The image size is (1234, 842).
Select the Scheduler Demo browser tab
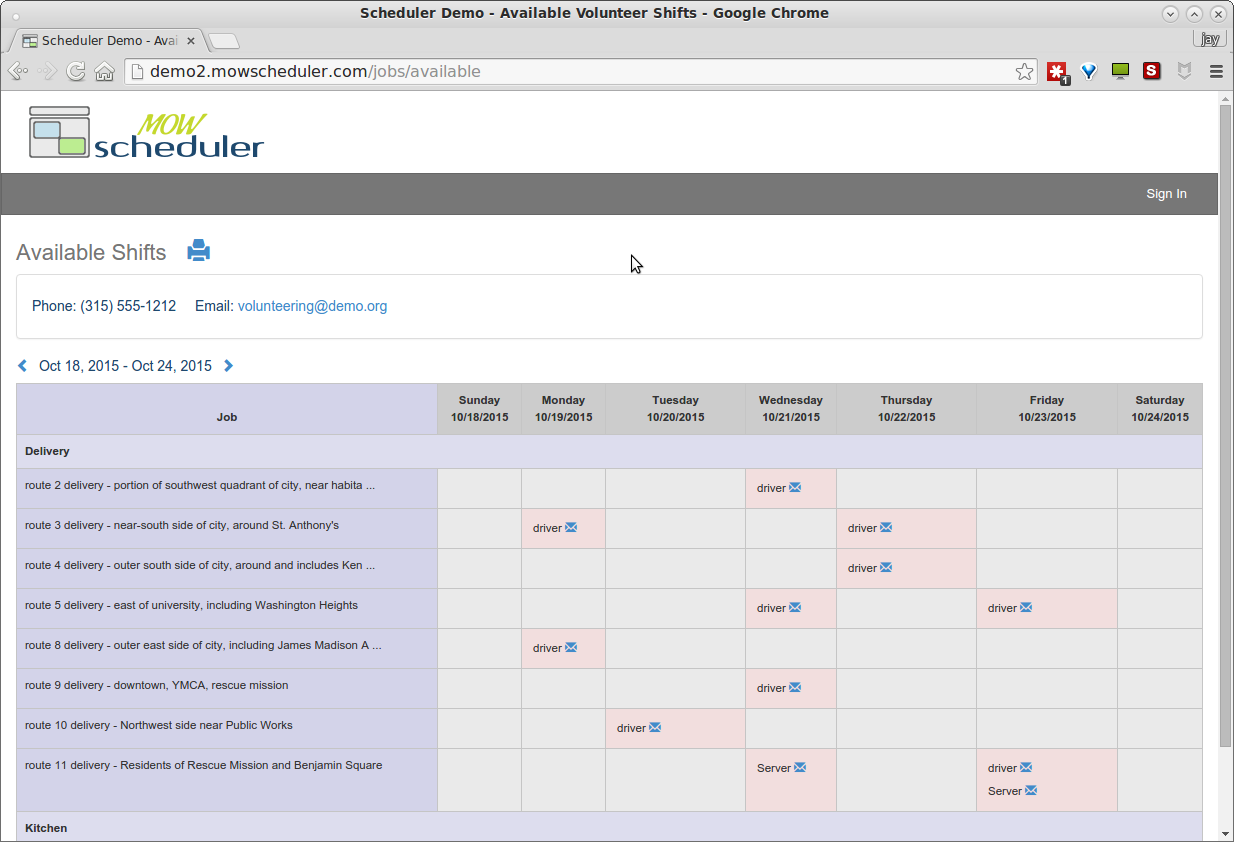[x=100, y=41]
